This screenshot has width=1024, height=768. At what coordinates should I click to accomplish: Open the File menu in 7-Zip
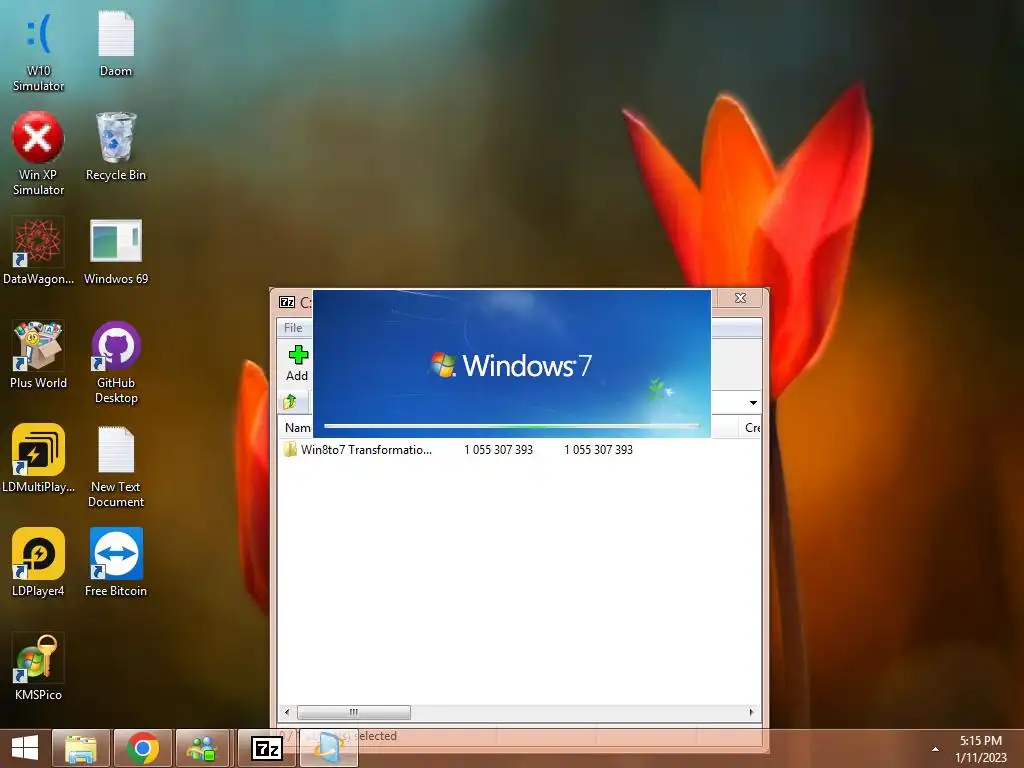tap(293, 328)
